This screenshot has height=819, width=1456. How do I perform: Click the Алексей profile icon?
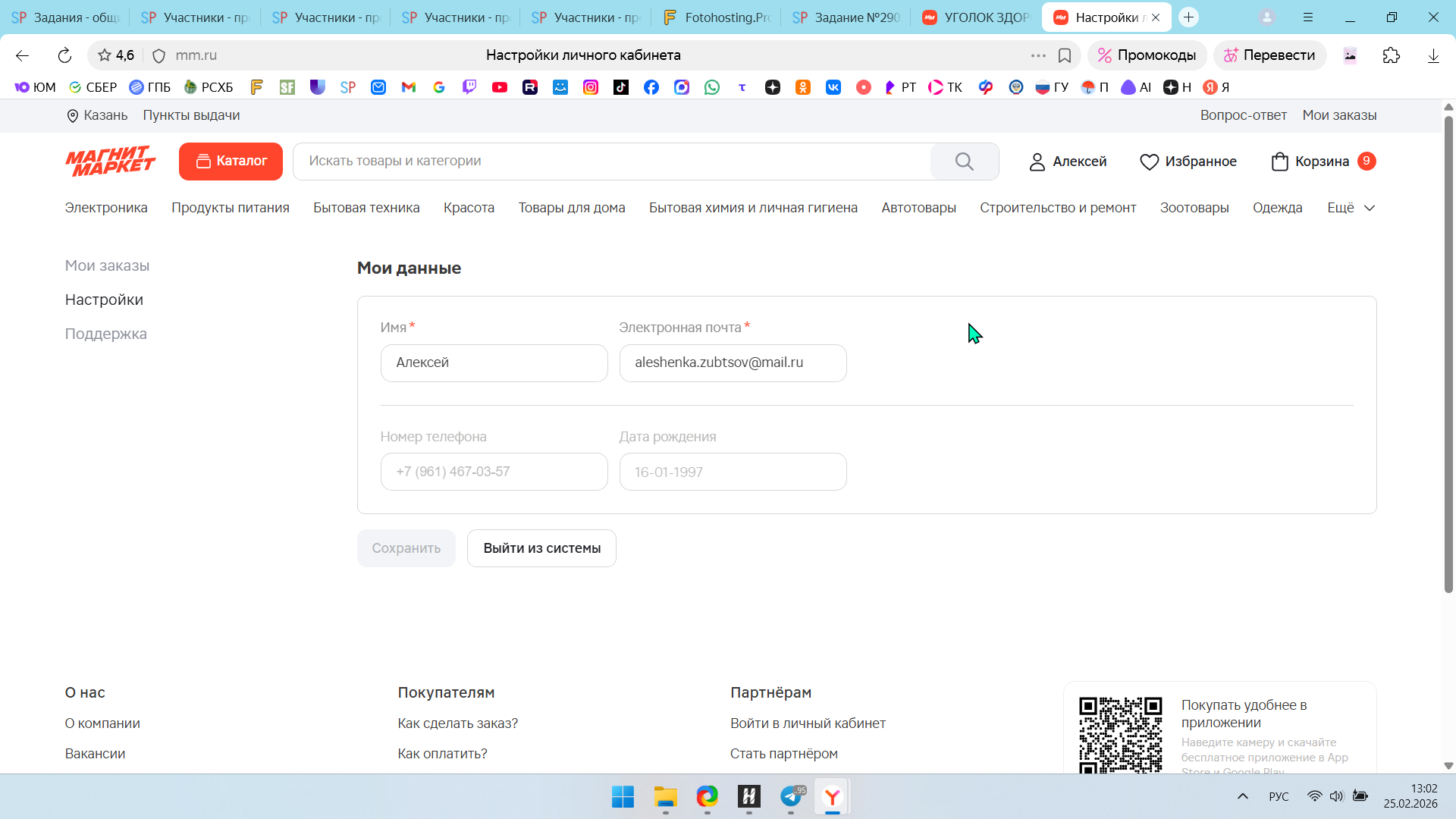click(x=1037, y=162)
